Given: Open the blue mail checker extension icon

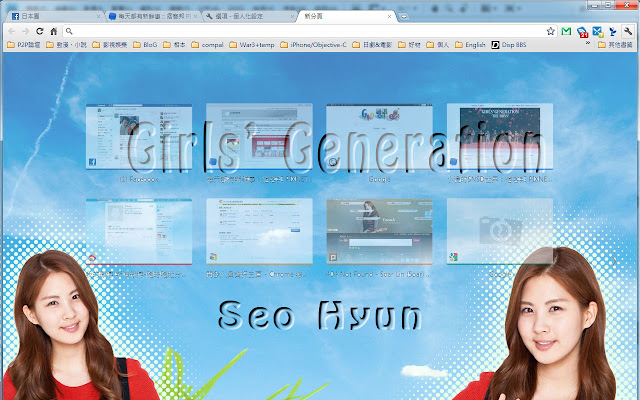Looking at the screenshot, I should tap(598, 32).
